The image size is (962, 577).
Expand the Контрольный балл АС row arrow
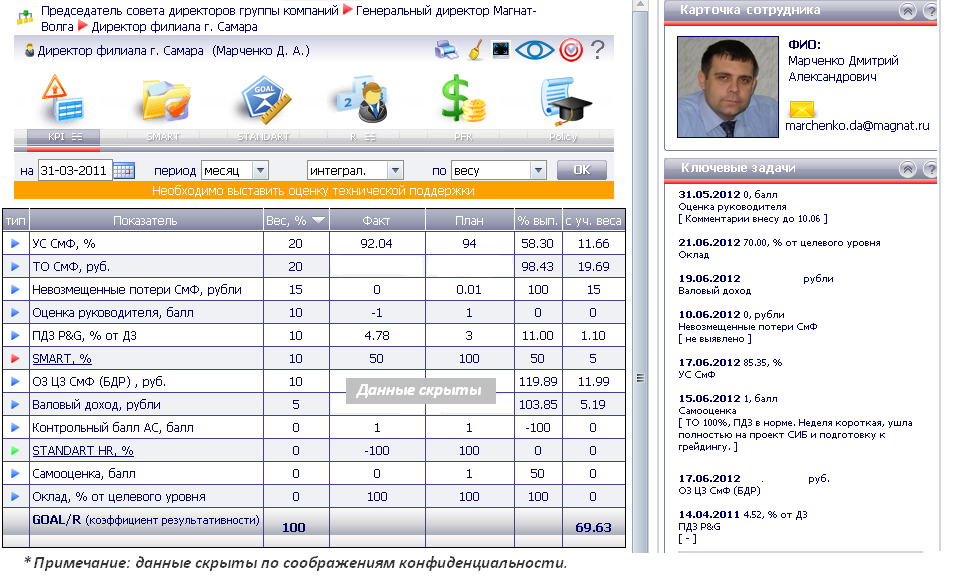(15, 427)
